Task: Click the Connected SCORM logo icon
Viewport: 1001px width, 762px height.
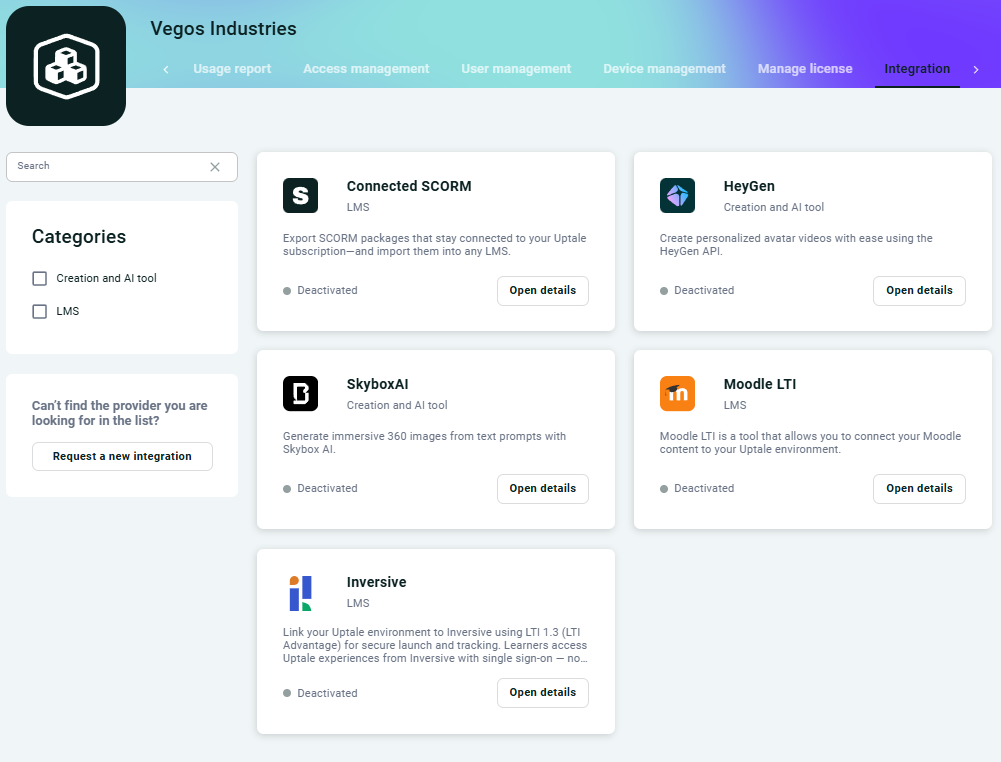Action: pyautogui.click(x=300, y=195)
